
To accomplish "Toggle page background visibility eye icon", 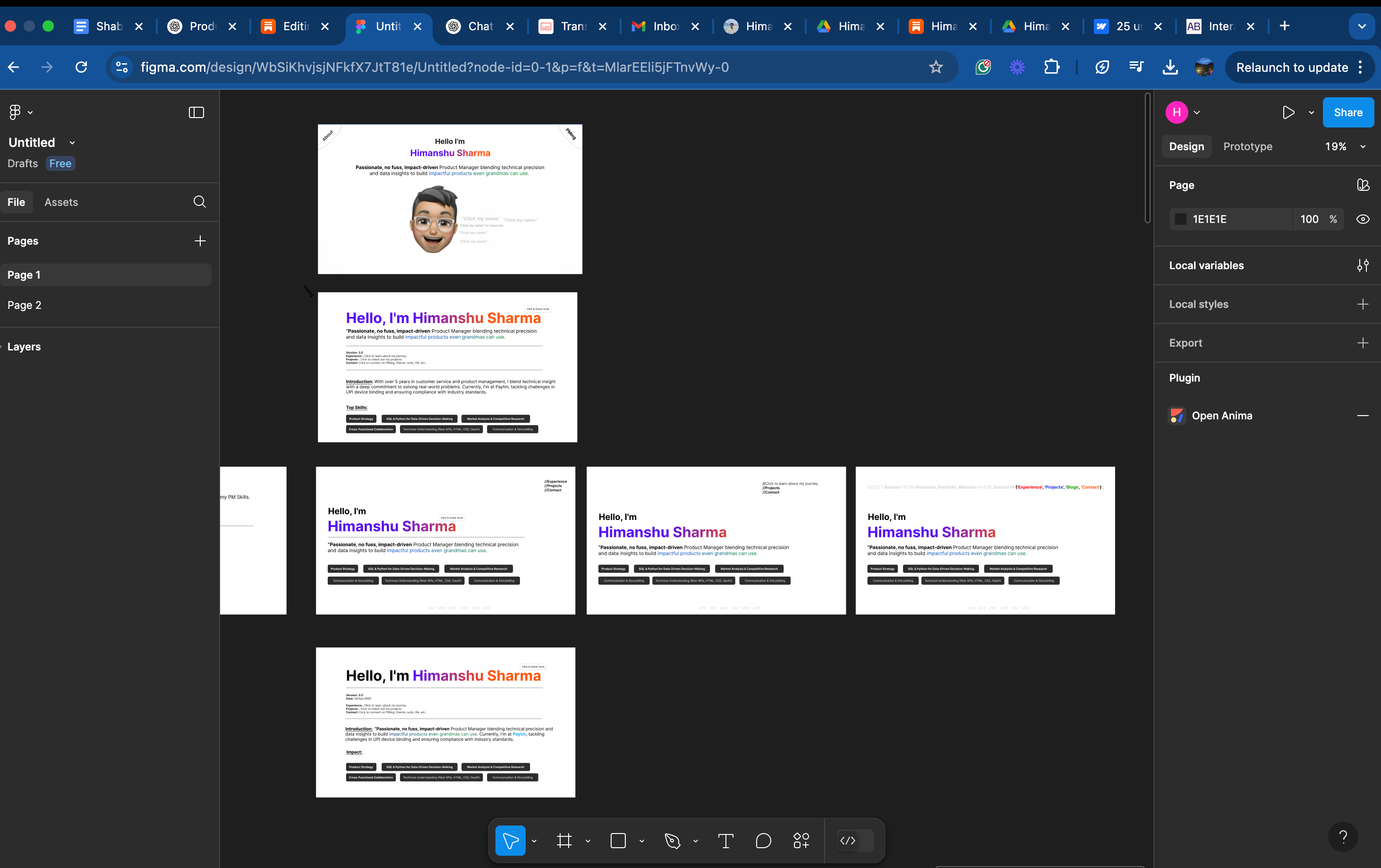I will tap(1363, 219).
